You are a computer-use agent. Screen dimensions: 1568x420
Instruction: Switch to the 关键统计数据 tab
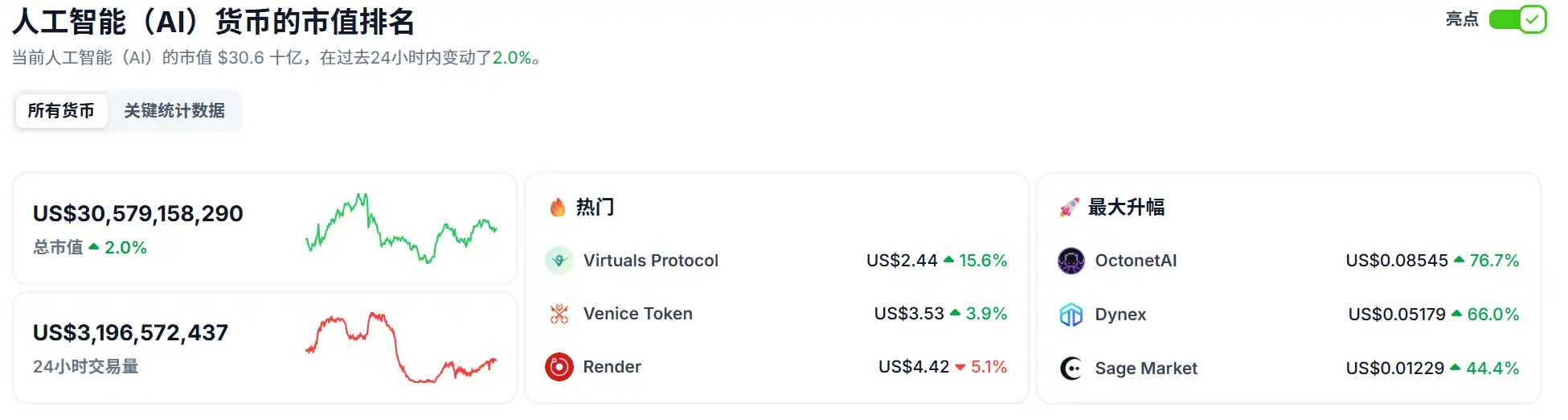click(x=174, y=111)
